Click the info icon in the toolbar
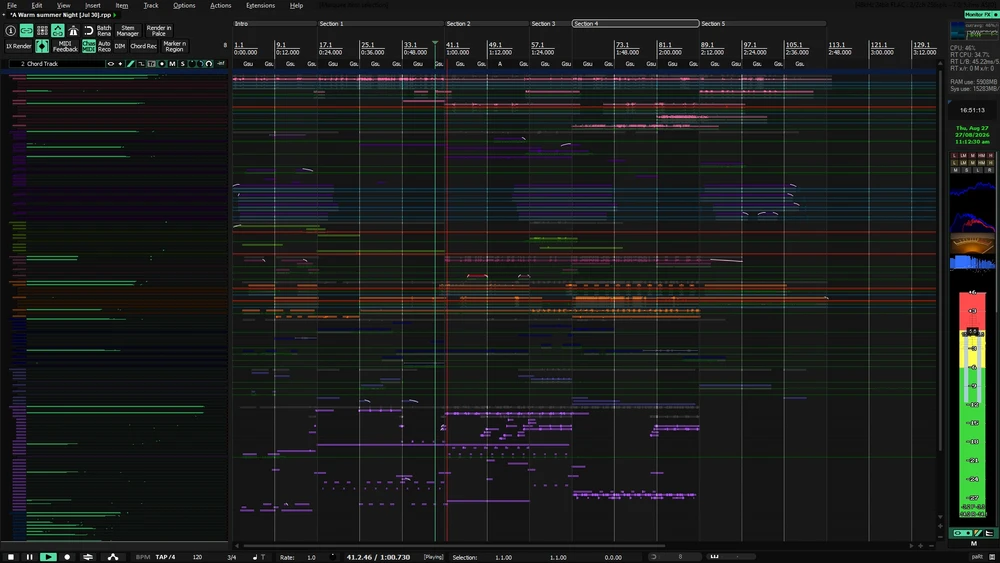This screenshot has width=1000, height=563. (10, 30)
